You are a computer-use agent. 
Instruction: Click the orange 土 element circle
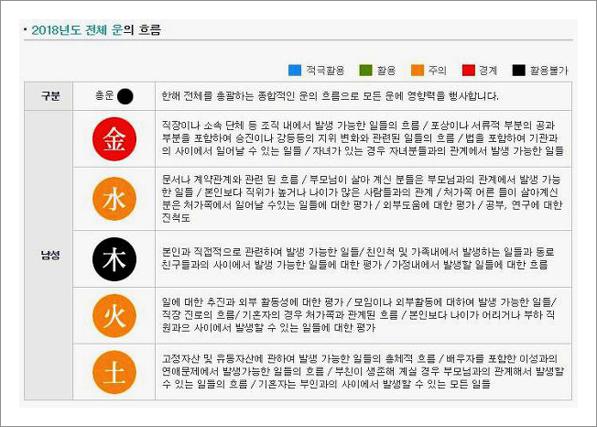114,372
